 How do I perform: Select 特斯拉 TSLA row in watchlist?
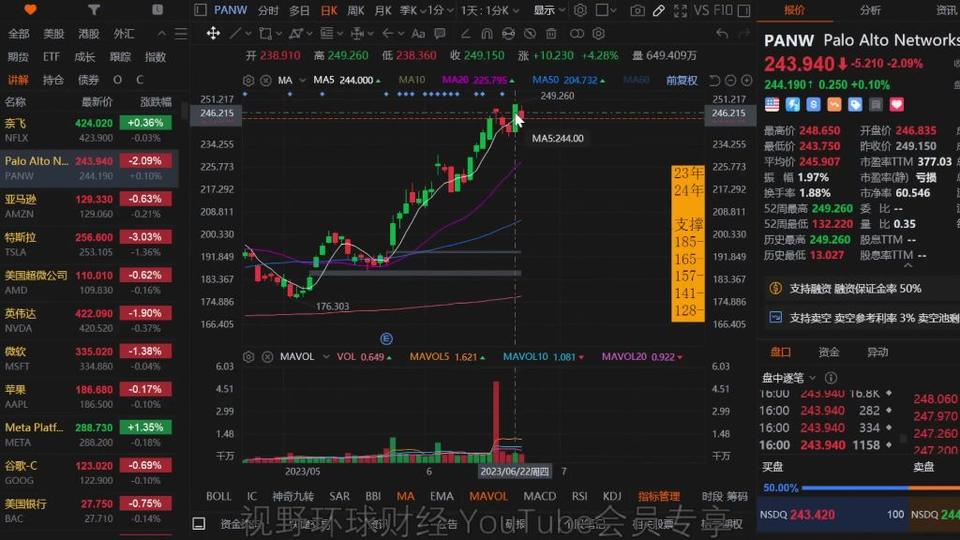(x=89, y=244)
